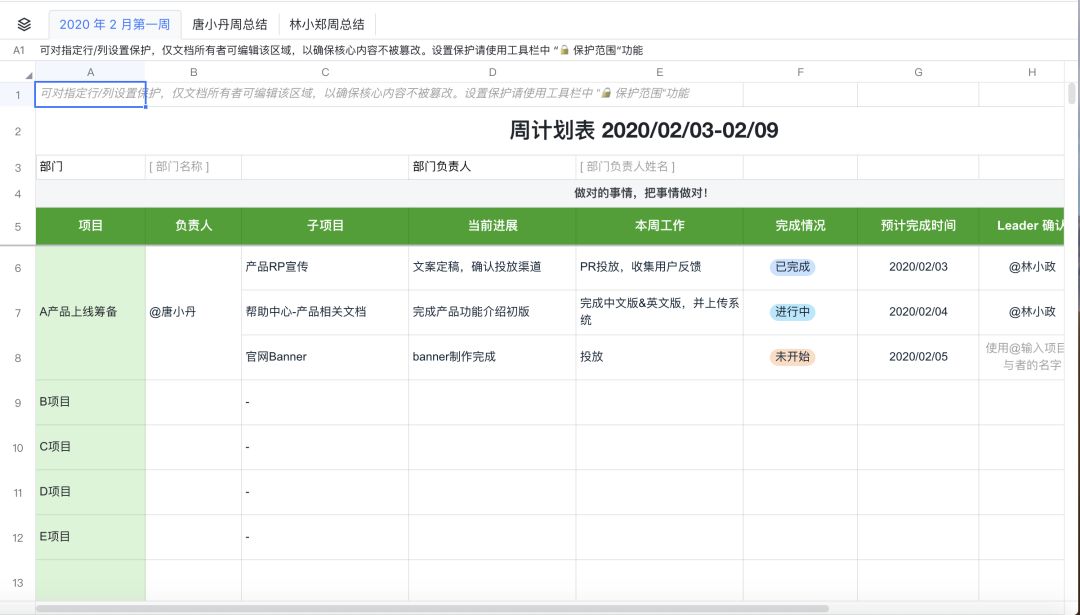Viewport: 1080px width, 615px height.
Task: Select the row 9 header
Action: point(18,402)
